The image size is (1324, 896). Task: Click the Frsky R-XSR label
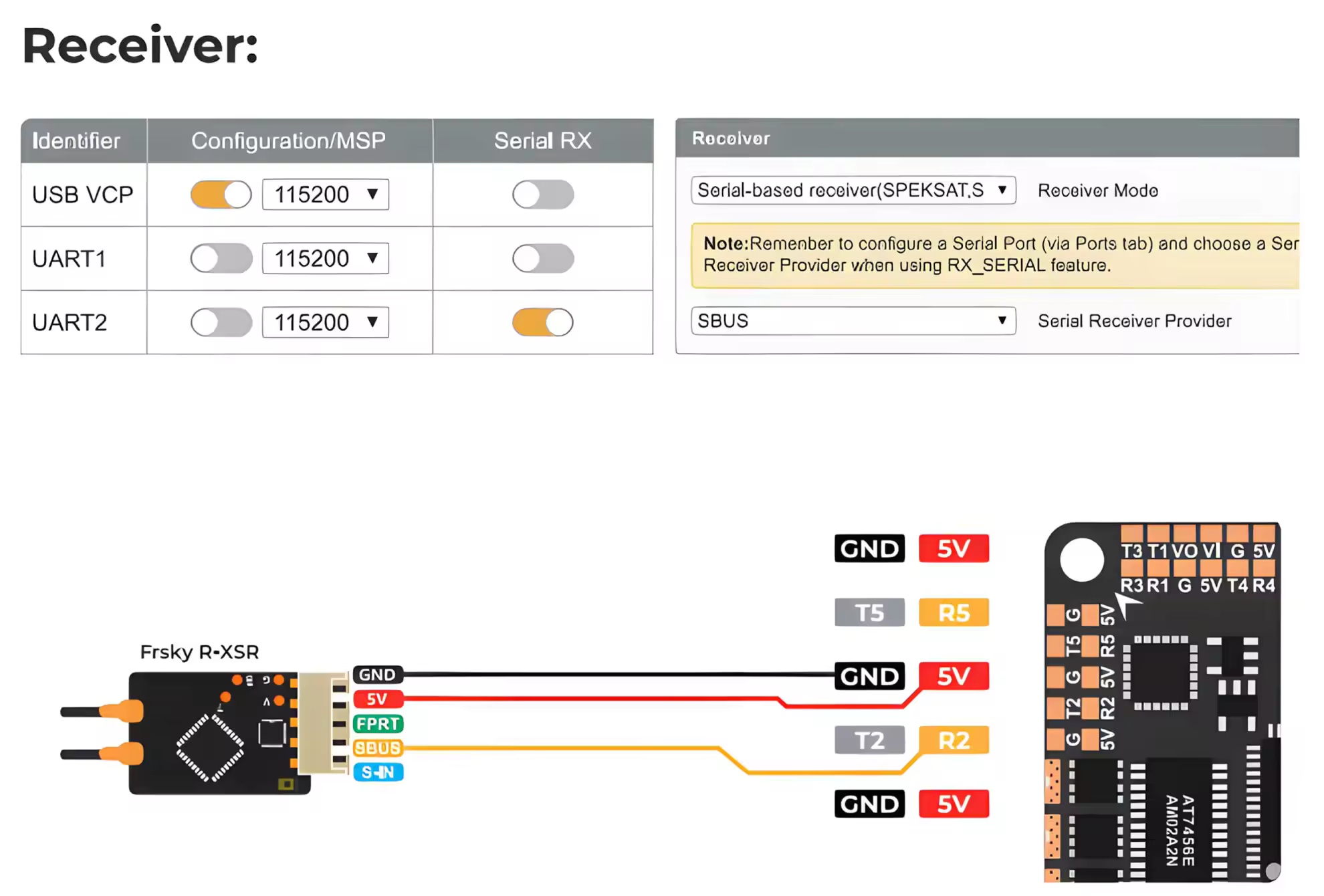click(199, 652)
